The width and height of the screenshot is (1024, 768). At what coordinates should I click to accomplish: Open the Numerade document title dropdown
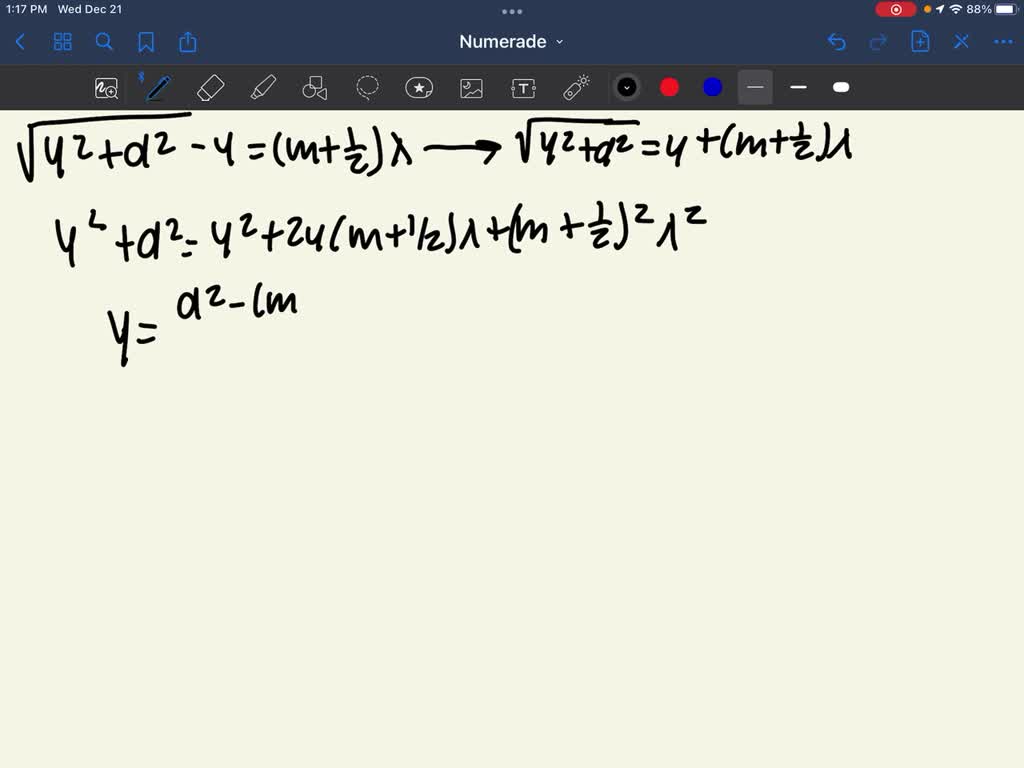coord(512,42)
